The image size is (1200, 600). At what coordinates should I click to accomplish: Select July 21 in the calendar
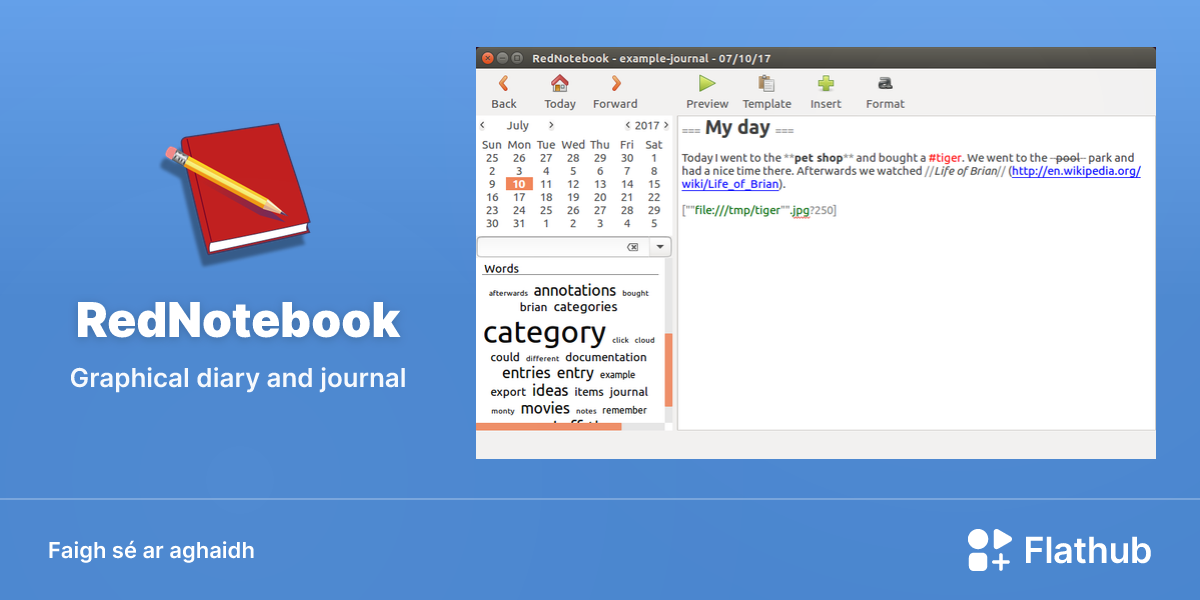click(x=627, y=197)
